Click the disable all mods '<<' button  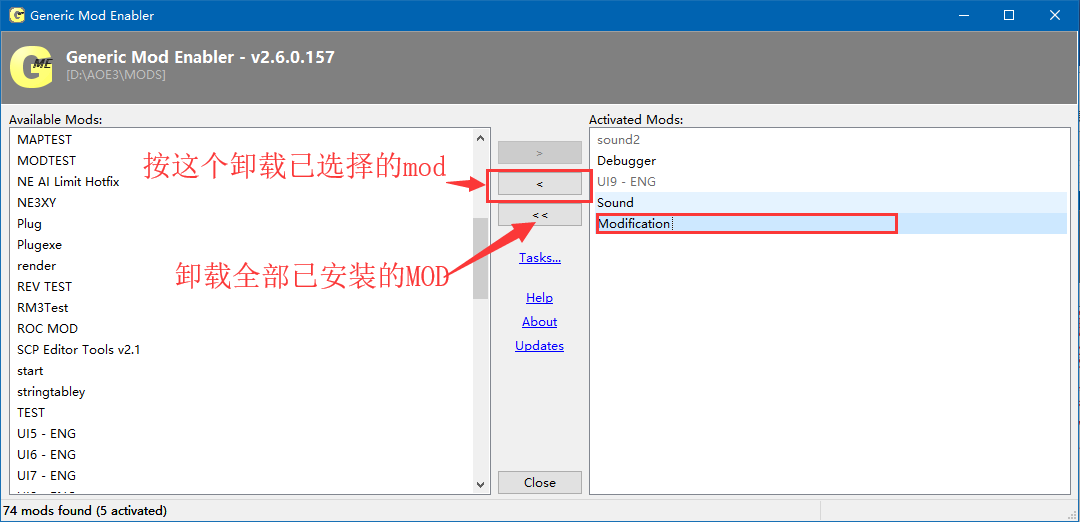coord(539,215)
